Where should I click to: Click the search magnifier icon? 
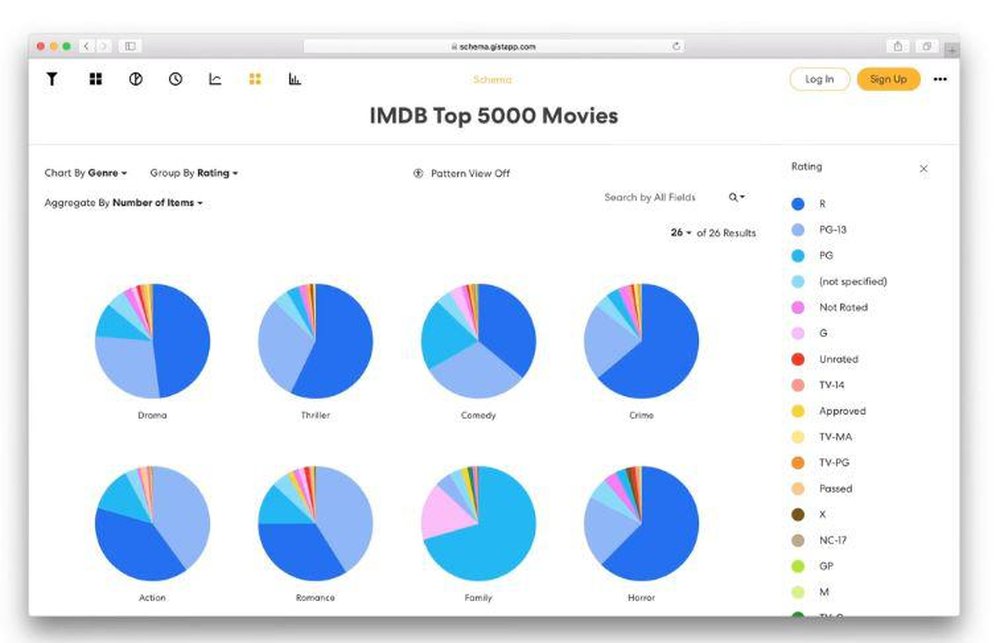733,198
